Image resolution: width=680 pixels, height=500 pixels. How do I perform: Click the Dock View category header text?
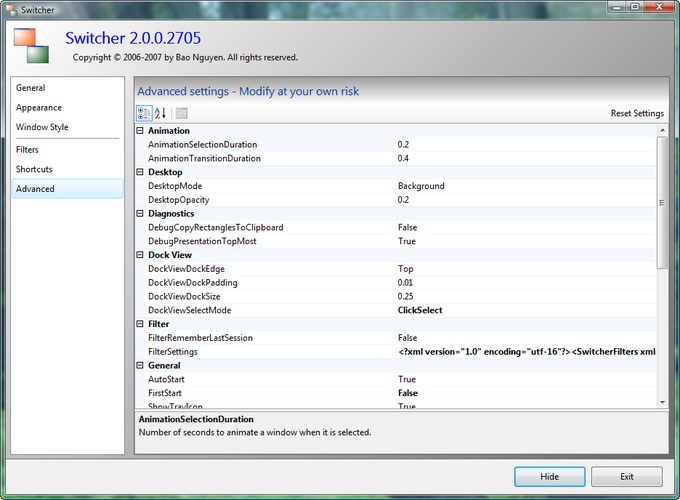(170, 255)
